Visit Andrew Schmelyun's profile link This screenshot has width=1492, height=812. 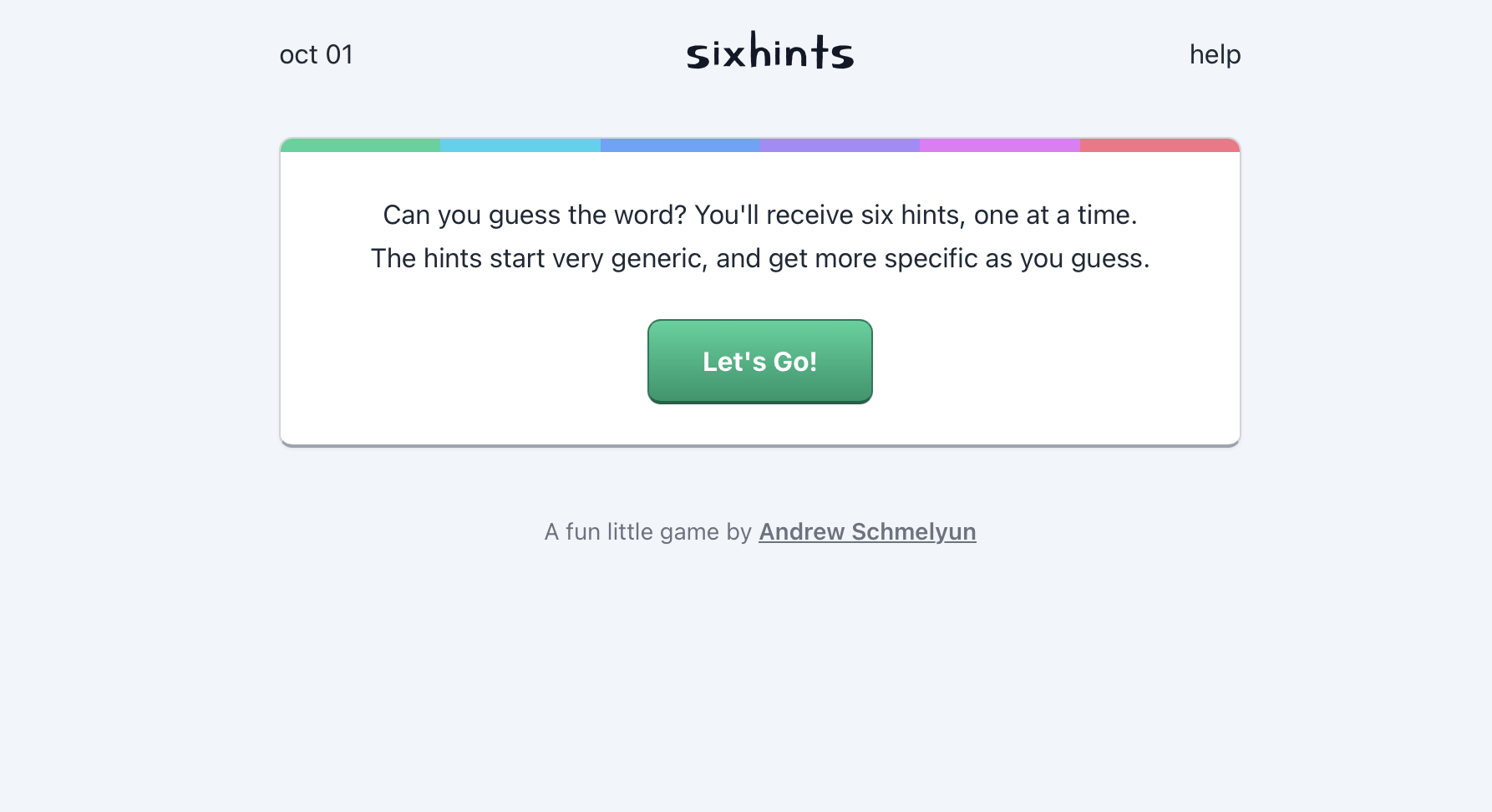click(x=866, y=531)
